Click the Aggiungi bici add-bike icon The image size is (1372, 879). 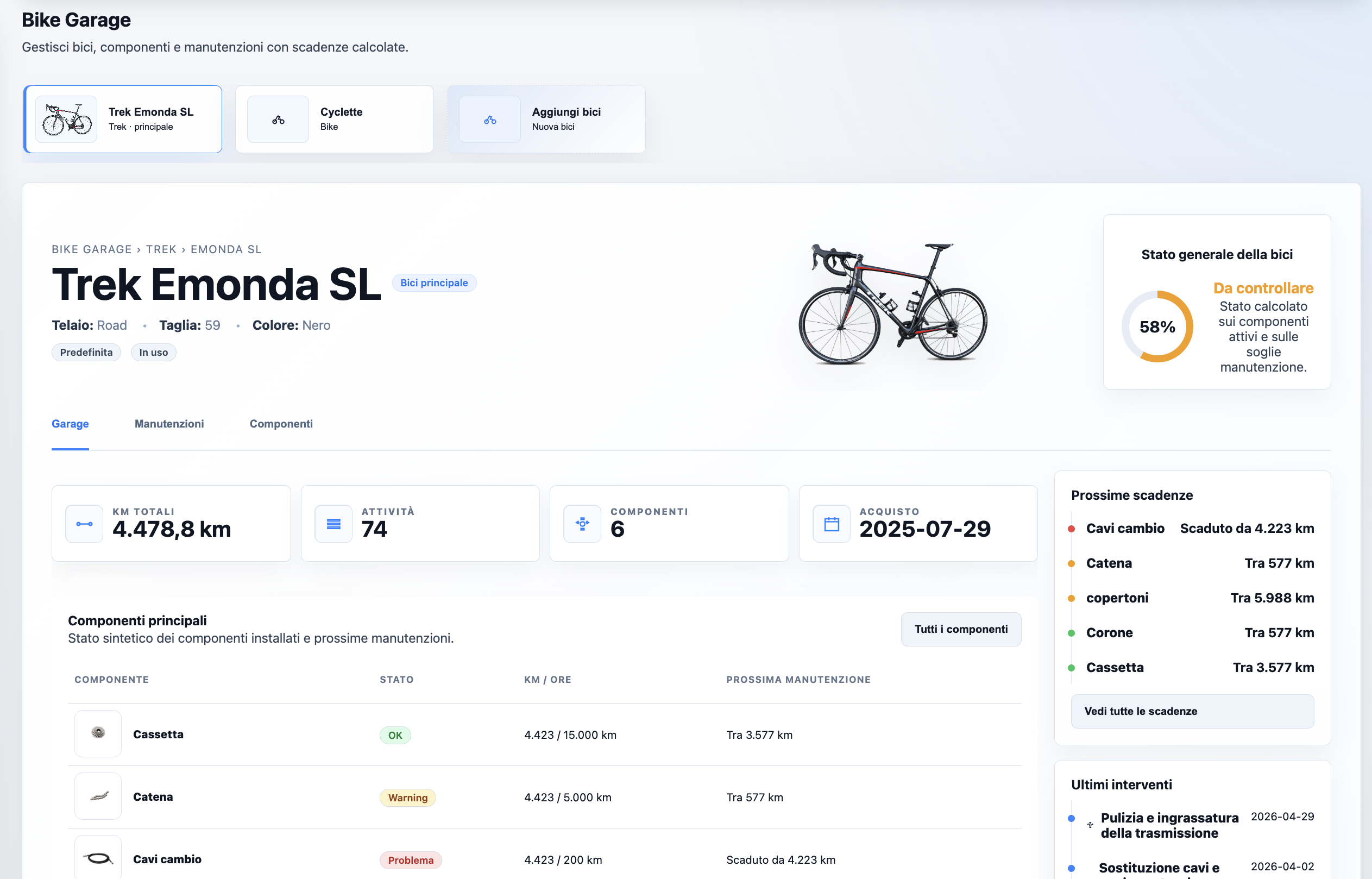pos(489,120)
